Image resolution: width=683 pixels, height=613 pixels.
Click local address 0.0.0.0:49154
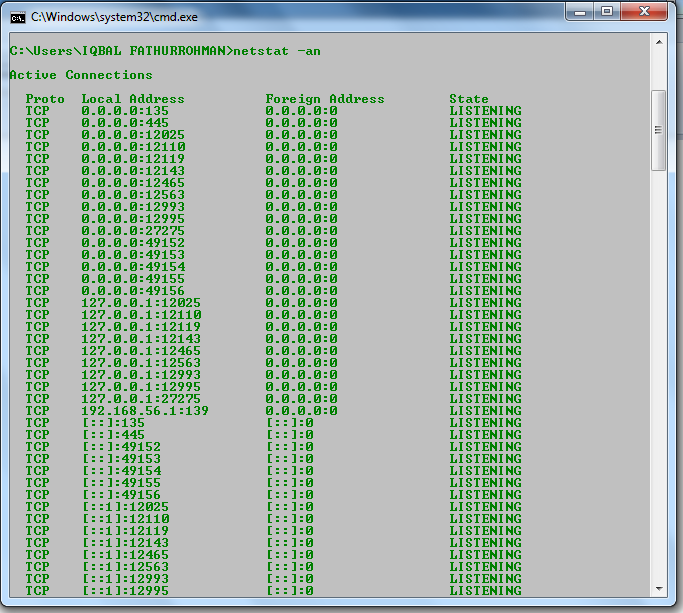coord(133,267)
